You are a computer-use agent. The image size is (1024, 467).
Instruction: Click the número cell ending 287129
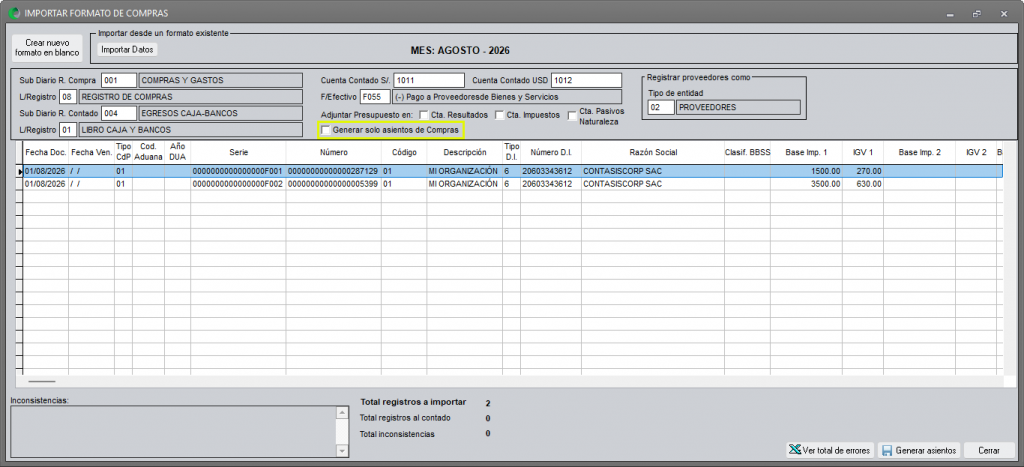334,171
